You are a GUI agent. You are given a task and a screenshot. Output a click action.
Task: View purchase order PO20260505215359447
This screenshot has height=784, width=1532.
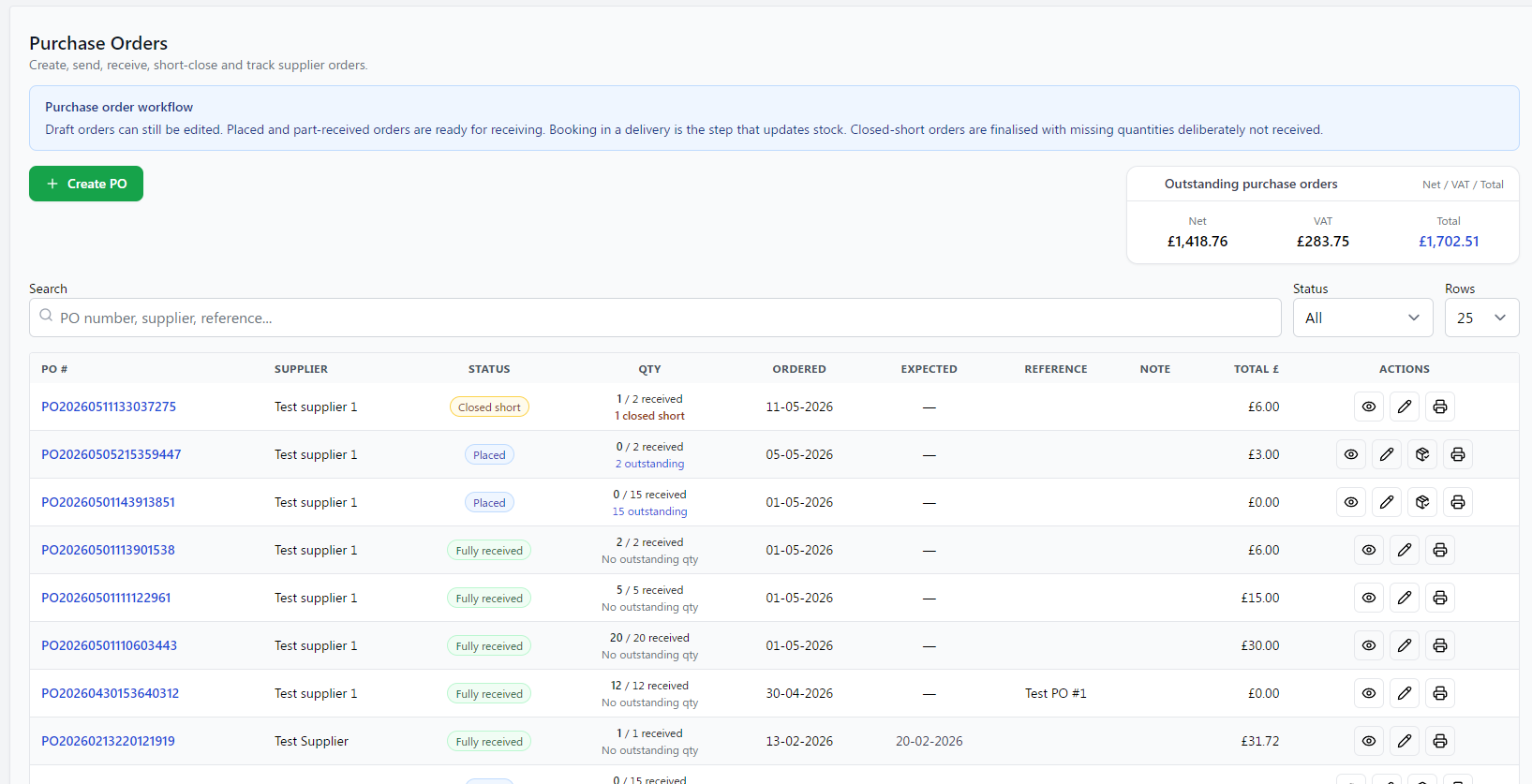(x=1351, y=454)
